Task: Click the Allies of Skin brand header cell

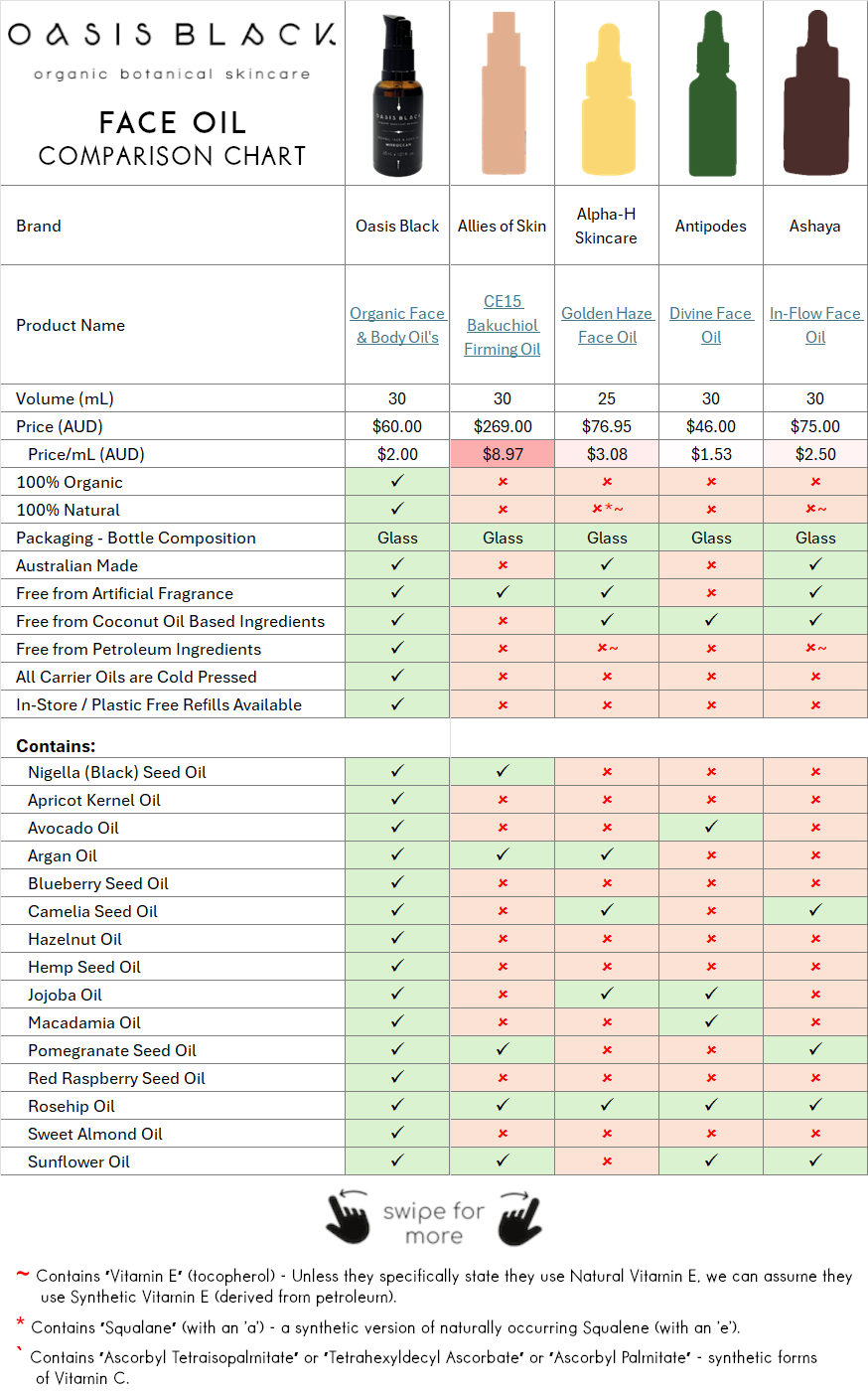Action: 503,226
